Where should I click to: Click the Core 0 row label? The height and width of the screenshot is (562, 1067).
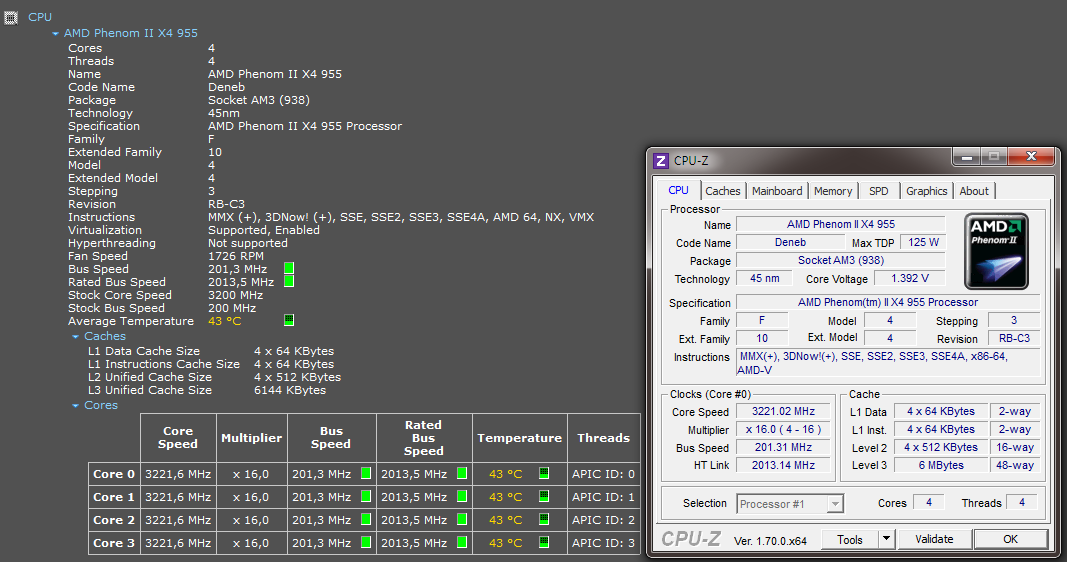pyautogui.click(x=114, y=474)
